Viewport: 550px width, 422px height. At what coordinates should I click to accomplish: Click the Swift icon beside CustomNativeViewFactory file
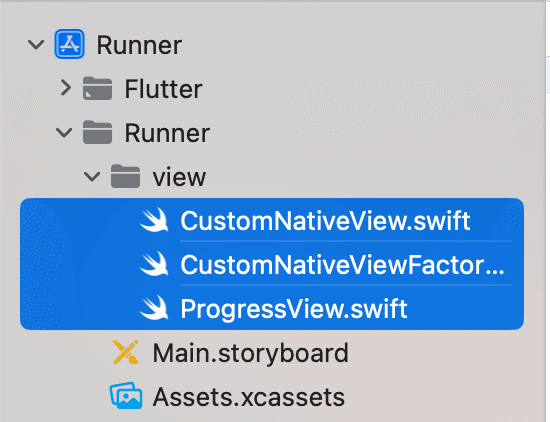pyautogui.click(x=154, y=264)
